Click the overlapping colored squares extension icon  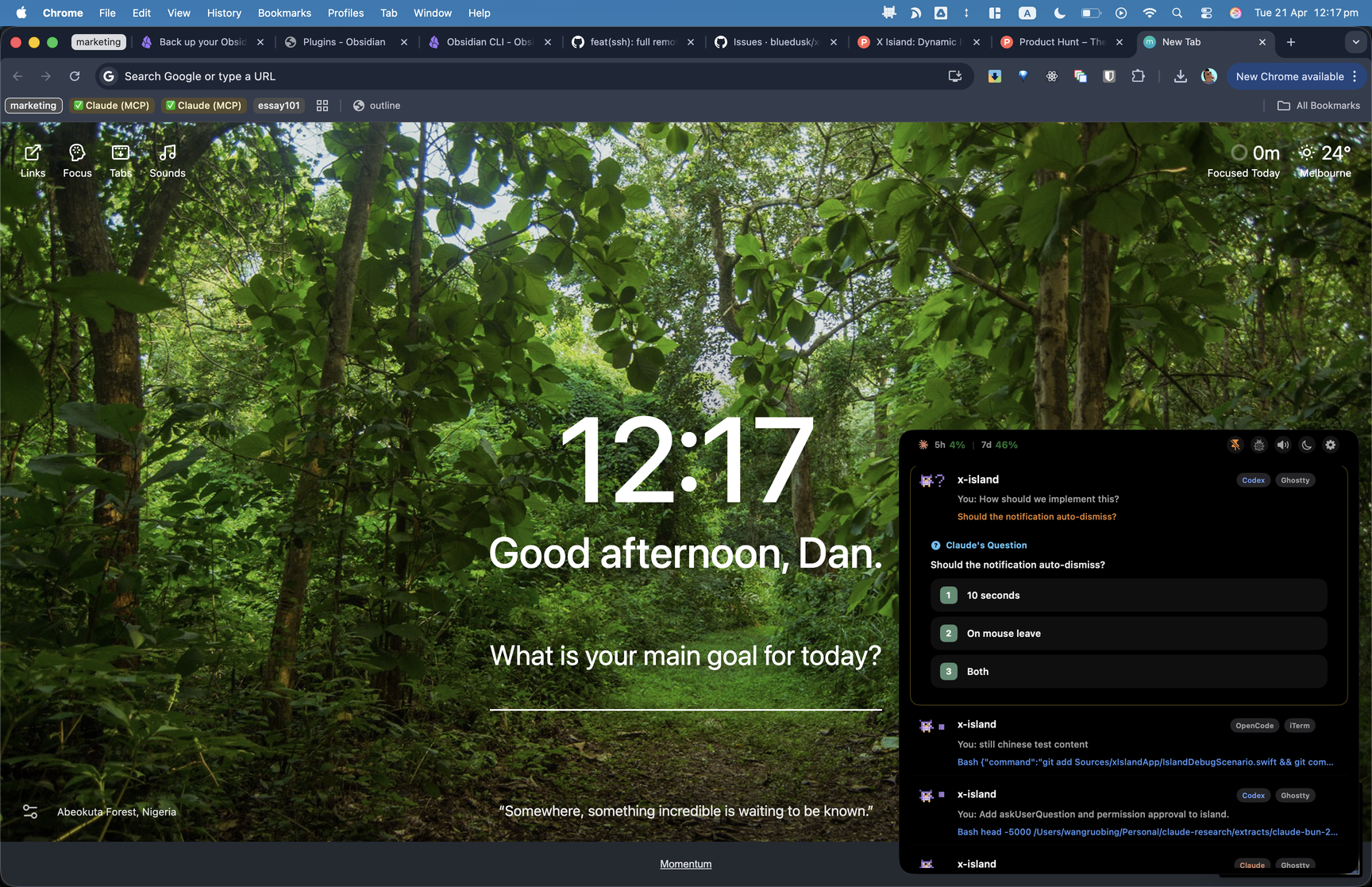point(1081,76)
